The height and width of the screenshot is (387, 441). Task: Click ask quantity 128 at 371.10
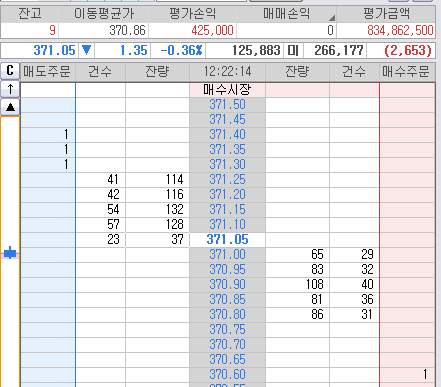click(x=157, y=225)
